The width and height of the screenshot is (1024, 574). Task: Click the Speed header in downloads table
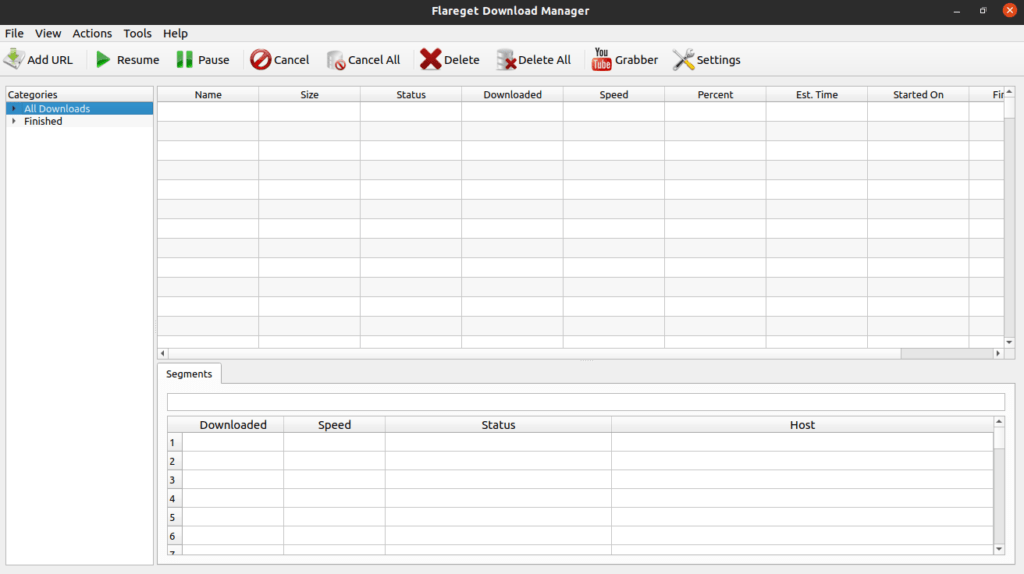click(614, 95)
